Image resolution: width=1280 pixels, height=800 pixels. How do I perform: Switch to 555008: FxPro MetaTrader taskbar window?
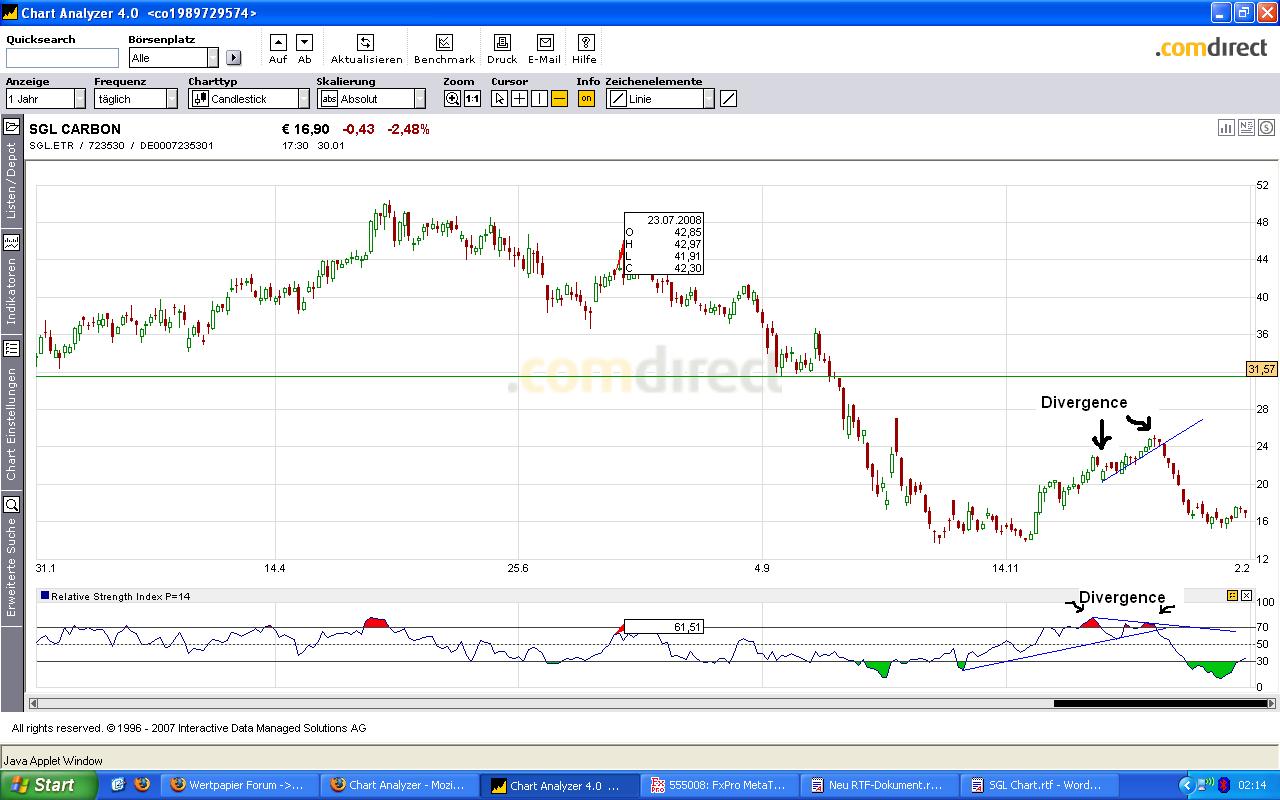click(x=719, y=785)
